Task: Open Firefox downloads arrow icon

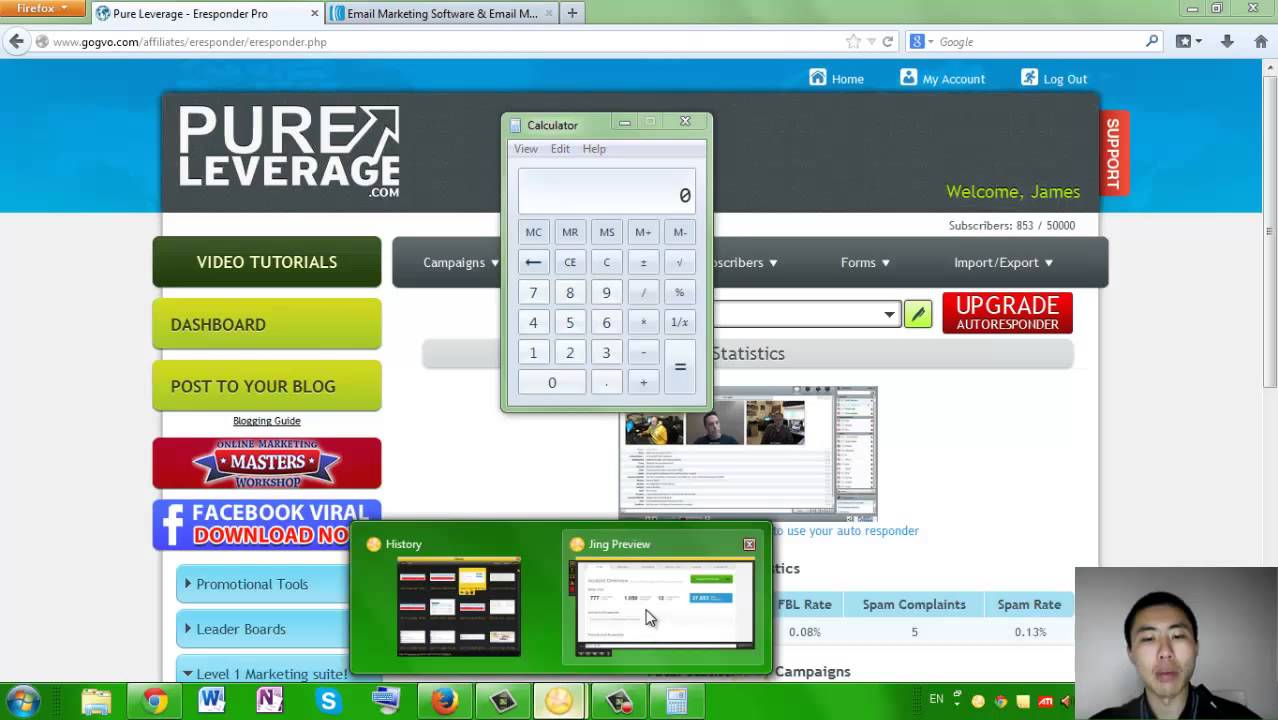Action: click(1227, 42)
